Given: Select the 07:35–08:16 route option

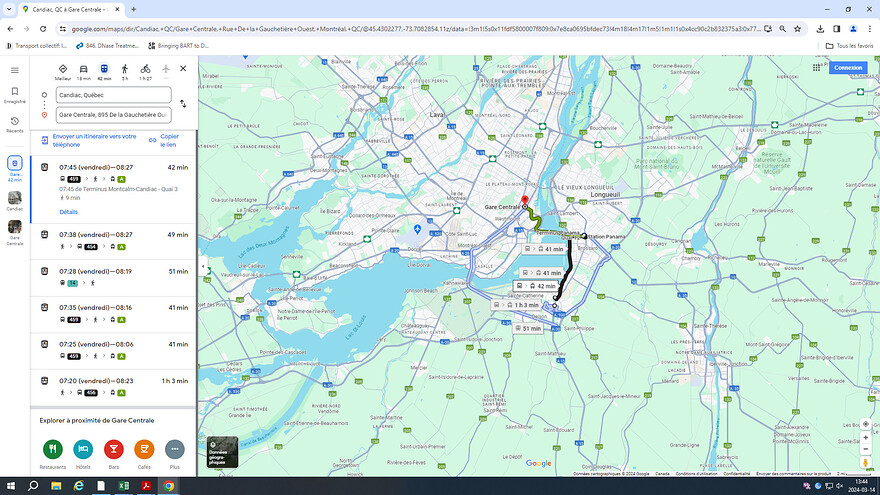Looking at the screenshot, I should [x=114, y=314].
